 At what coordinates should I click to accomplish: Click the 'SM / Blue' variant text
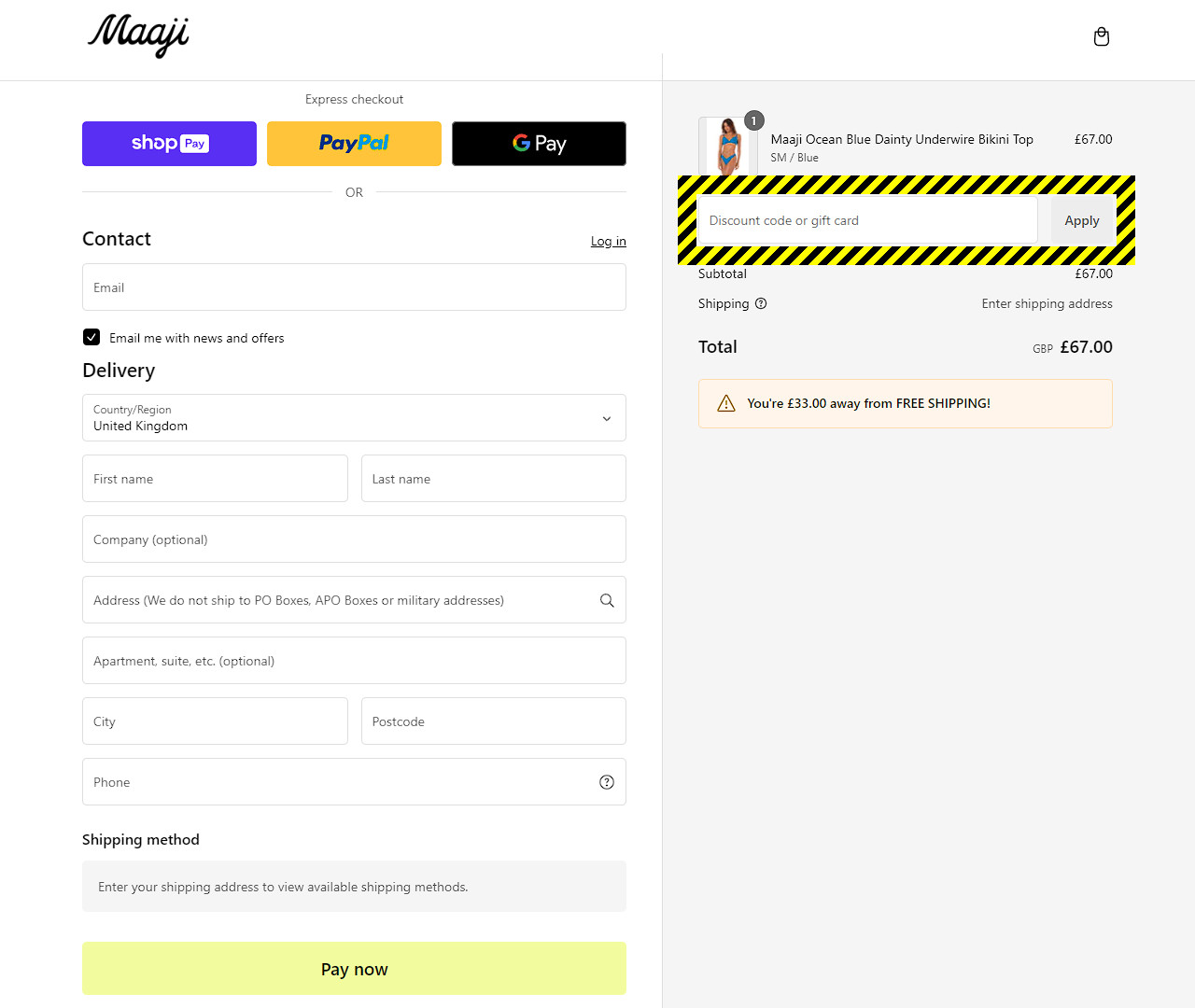tap(794, 158)
